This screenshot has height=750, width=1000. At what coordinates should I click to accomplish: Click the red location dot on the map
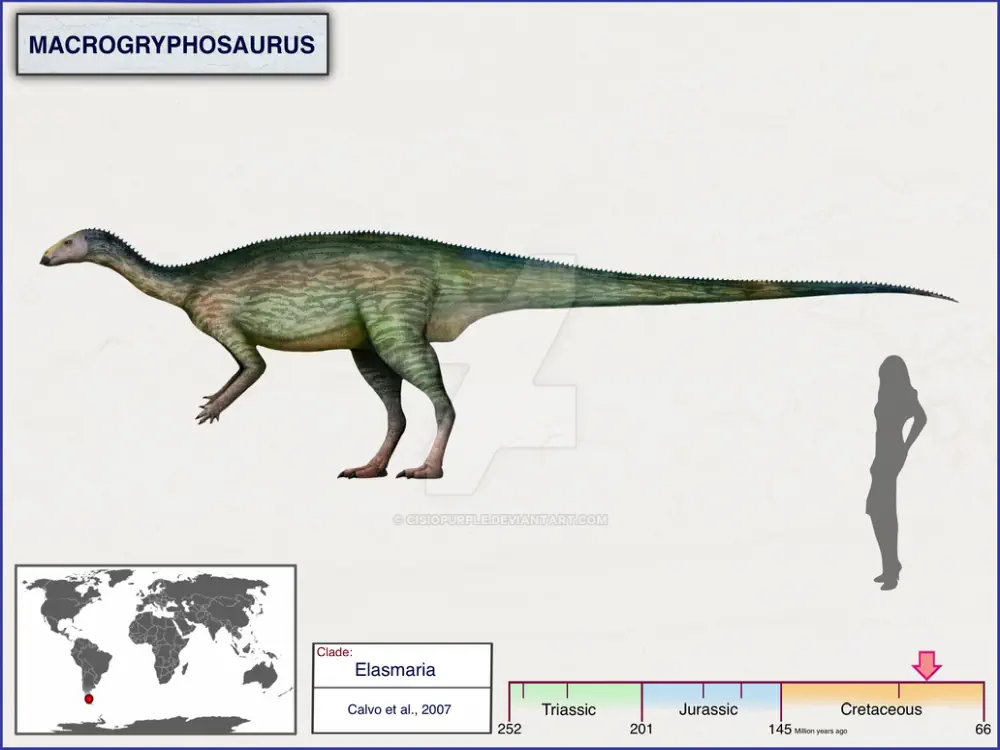coord(89,699)
